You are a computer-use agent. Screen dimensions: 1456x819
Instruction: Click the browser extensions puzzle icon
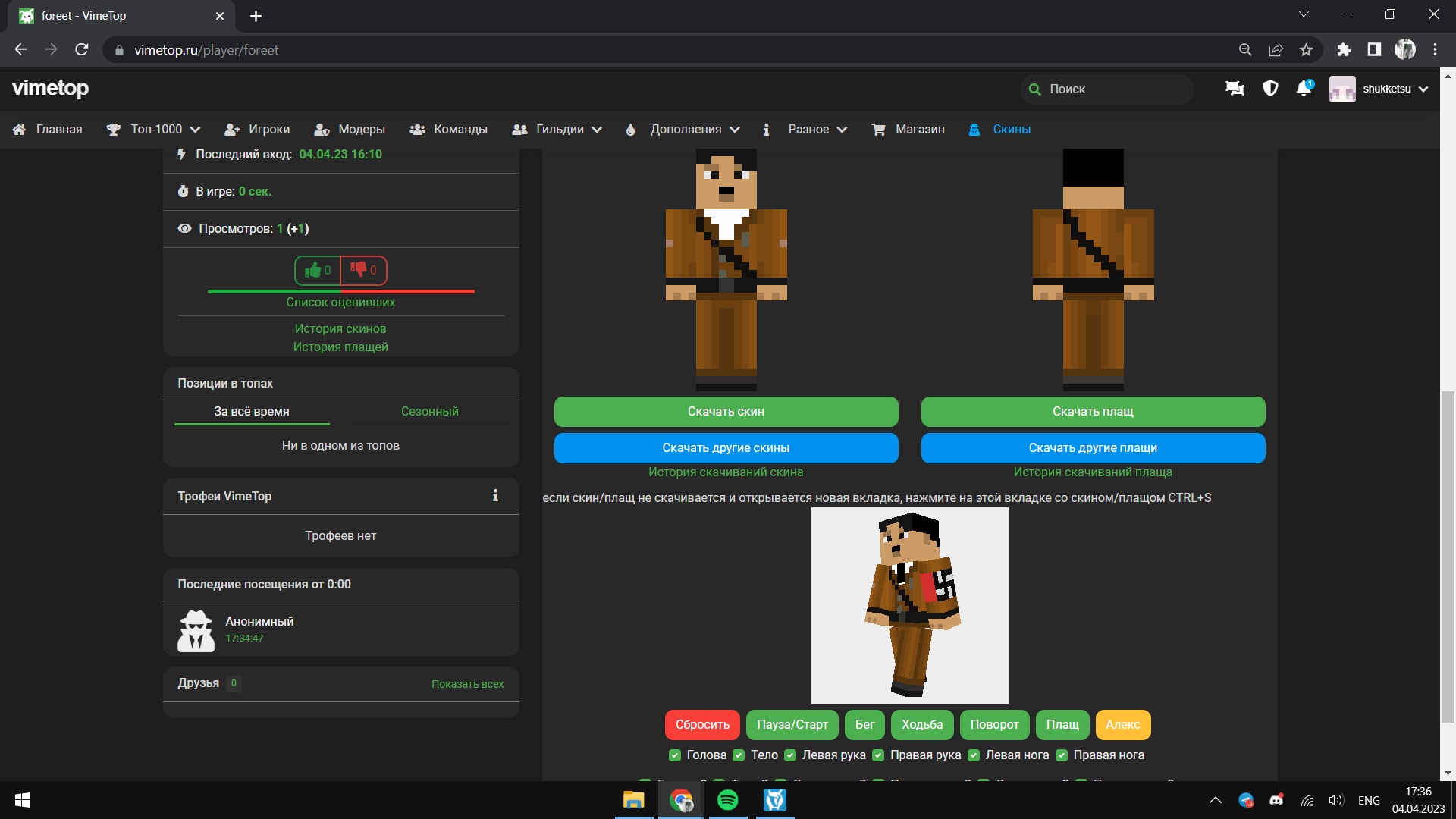(x=1344, y=50)
